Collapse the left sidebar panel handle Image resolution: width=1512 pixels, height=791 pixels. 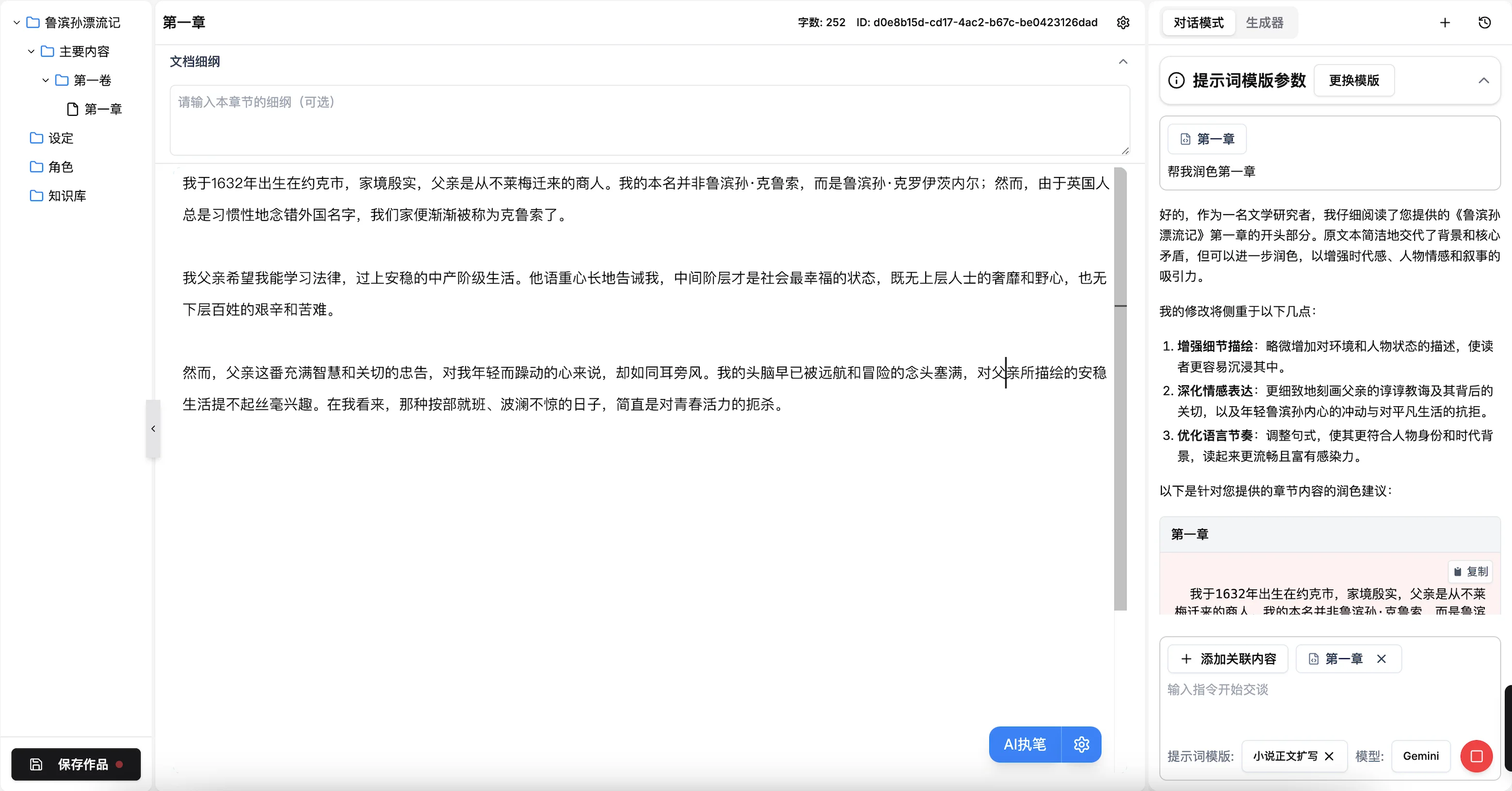pyautogui.click(x=153, y=428)
